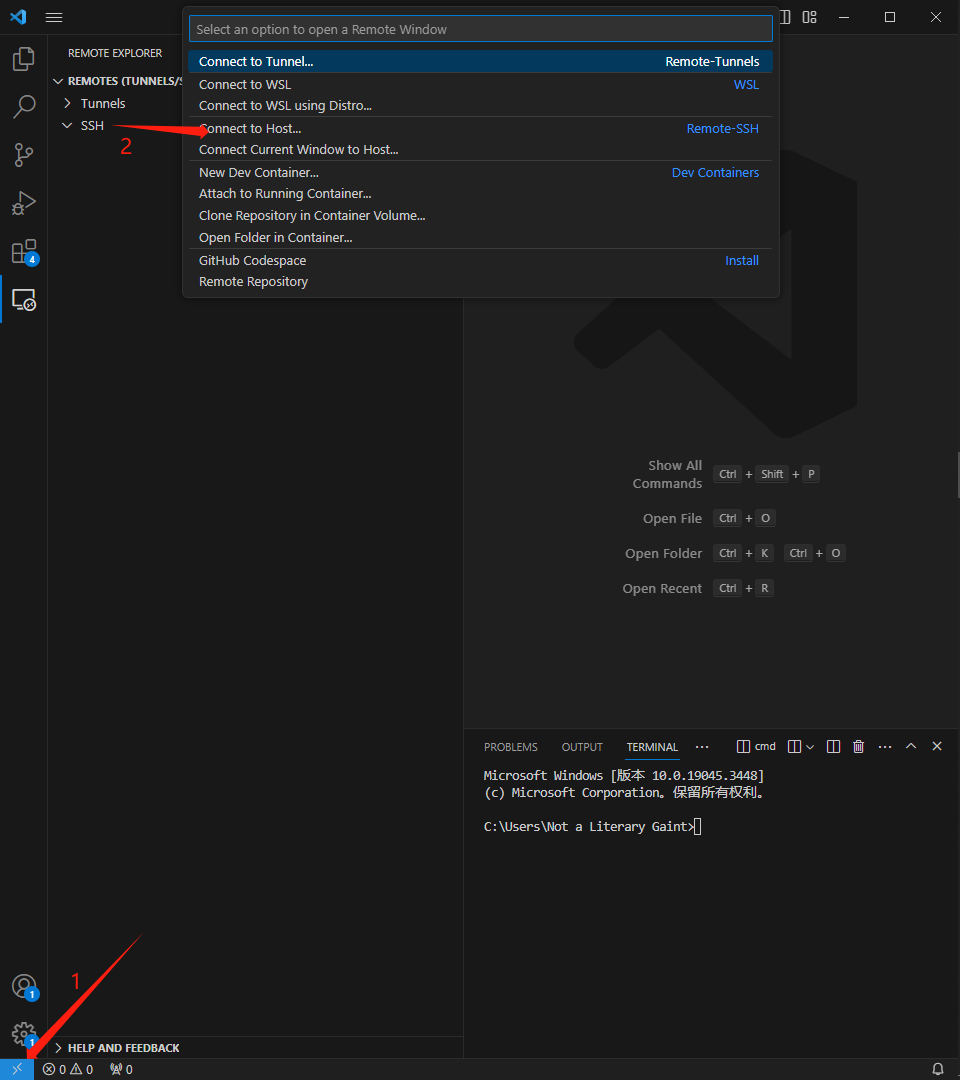Screen dimensions: 960x1080
Task: Click the WSL group label
Action: tap(746, 84)
